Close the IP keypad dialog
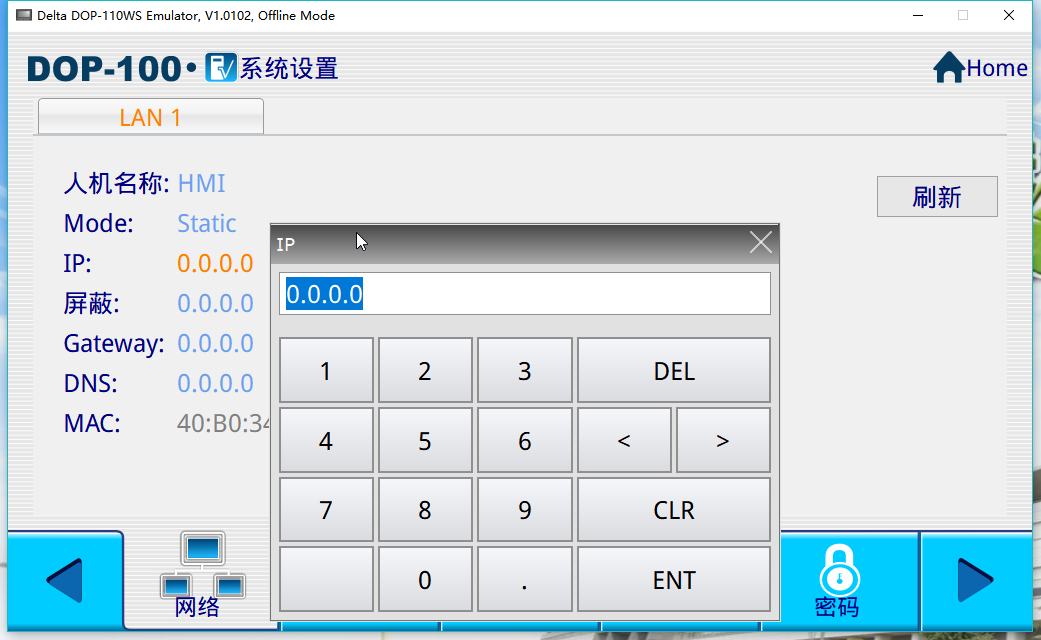This screenshot has width=1041, height=640. [x=760, y=243]
